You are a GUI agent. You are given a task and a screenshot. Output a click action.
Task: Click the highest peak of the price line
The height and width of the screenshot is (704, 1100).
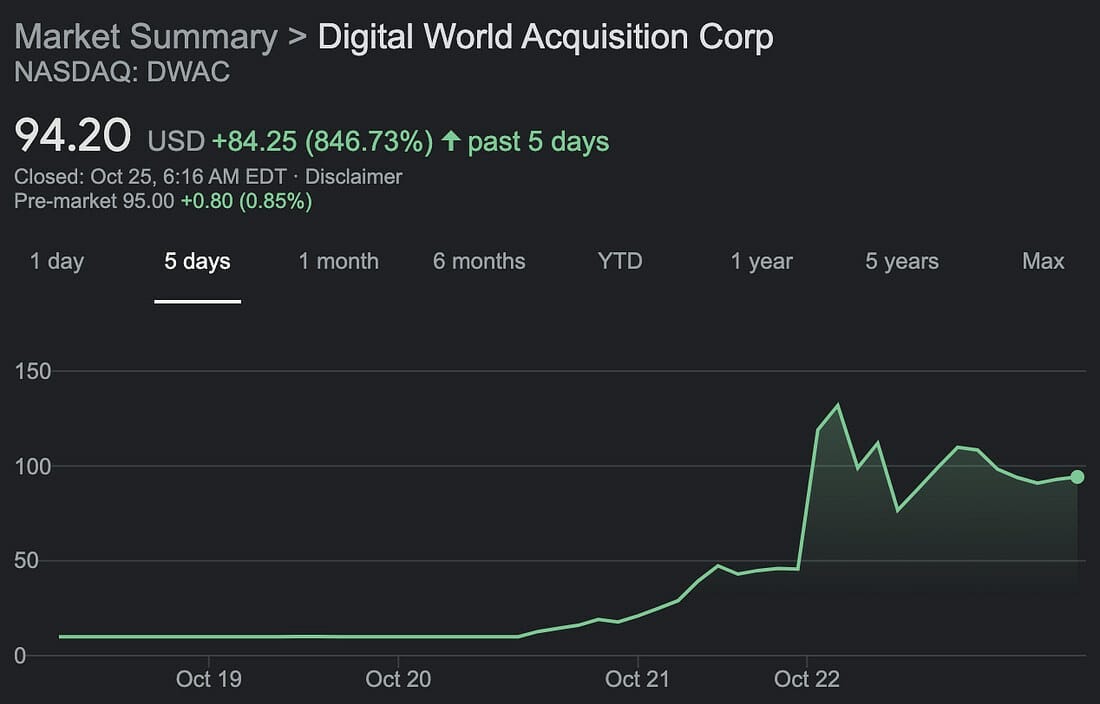click(838, 405)
